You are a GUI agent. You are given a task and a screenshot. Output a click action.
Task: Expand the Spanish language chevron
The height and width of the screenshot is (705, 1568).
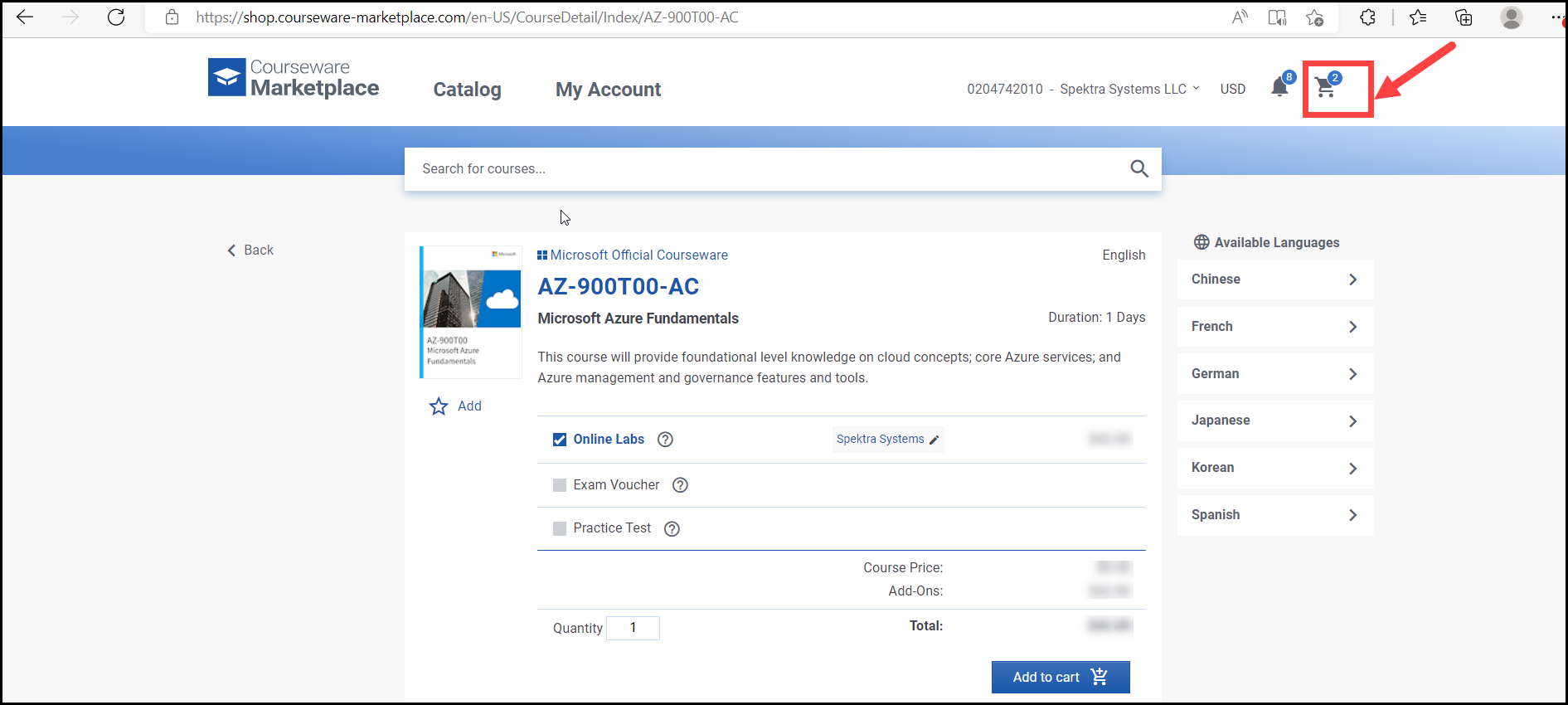1352,515
